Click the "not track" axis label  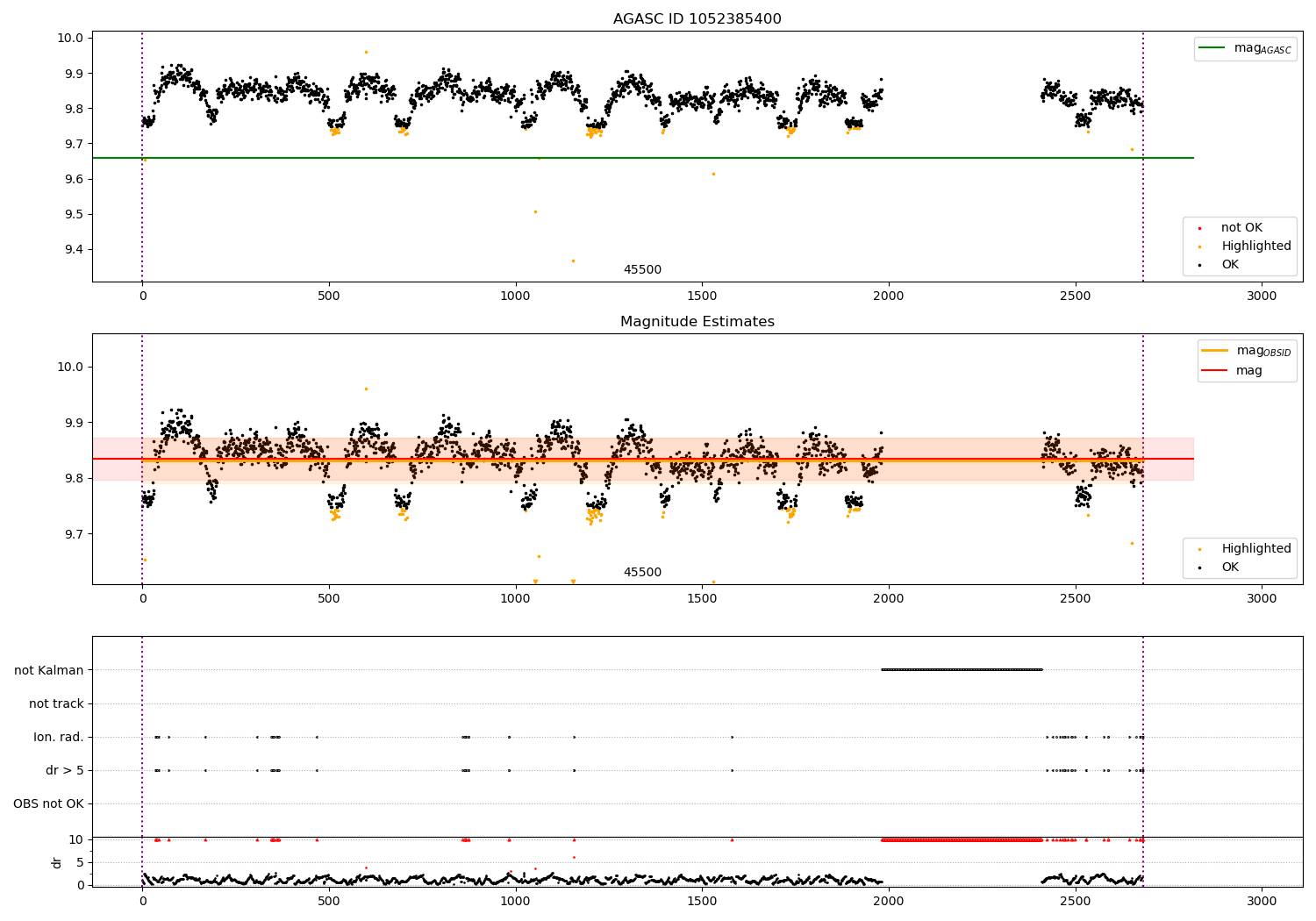(x=56, y=703)
